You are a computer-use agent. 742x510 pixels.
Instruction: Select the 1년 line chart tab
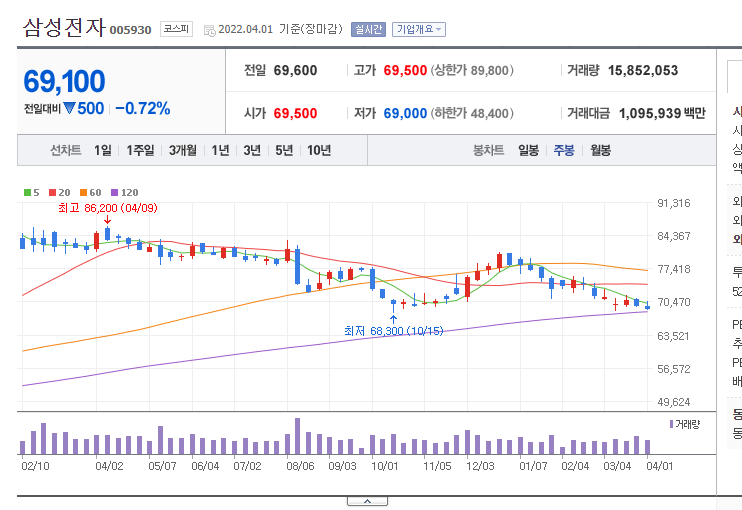[x=221, y=150]
